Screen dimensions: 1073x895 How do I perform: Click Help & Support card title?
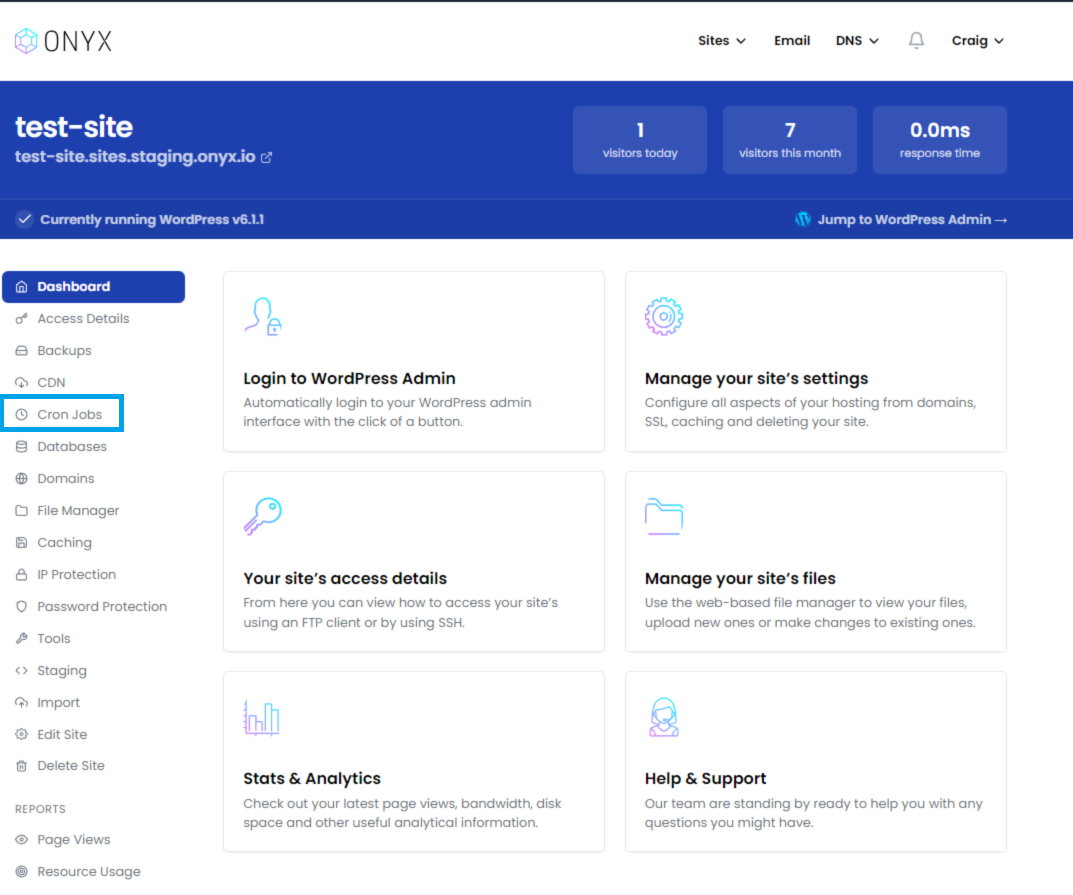706,779
